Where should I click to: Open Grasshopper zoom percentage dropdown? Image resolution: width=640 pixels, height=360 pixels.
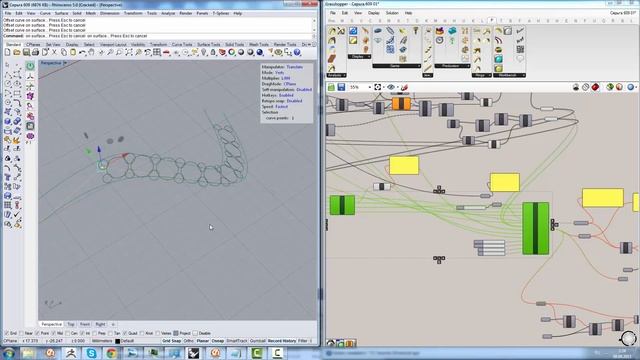pos(370,87)
